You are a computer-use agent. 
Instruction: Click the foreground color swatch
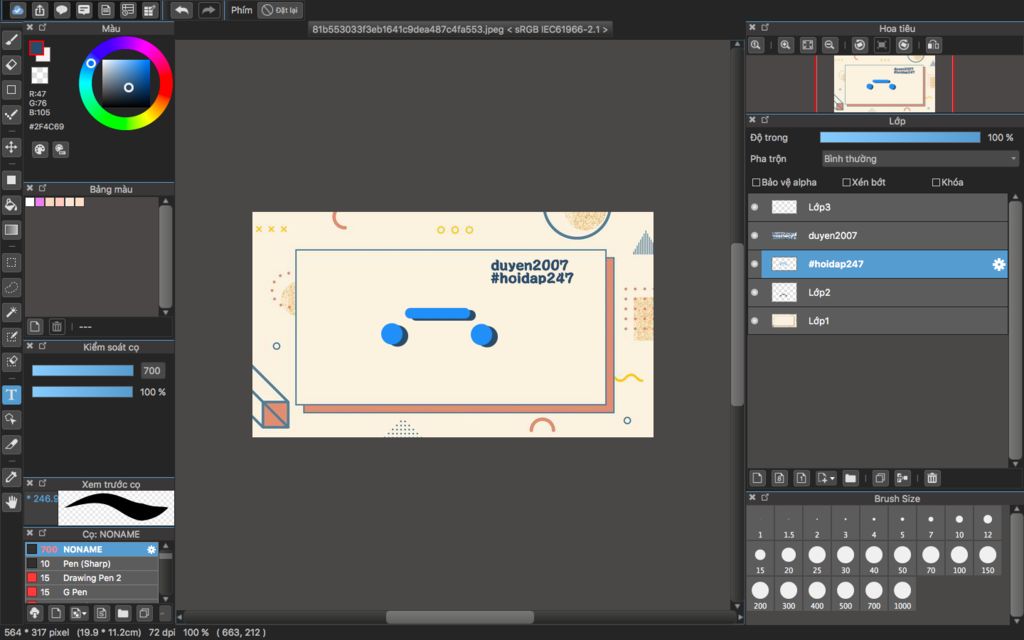37,48
